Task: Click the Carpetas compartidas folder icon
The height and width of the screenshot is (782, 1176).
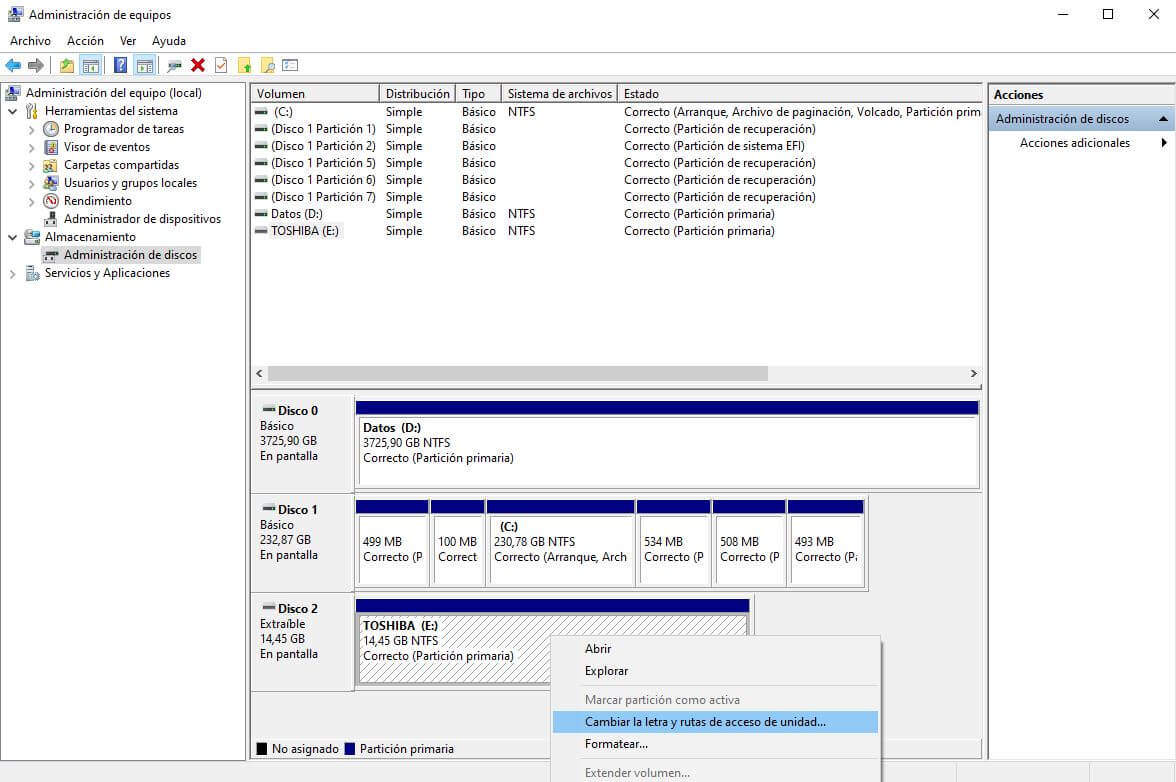Action: (51, 165)
